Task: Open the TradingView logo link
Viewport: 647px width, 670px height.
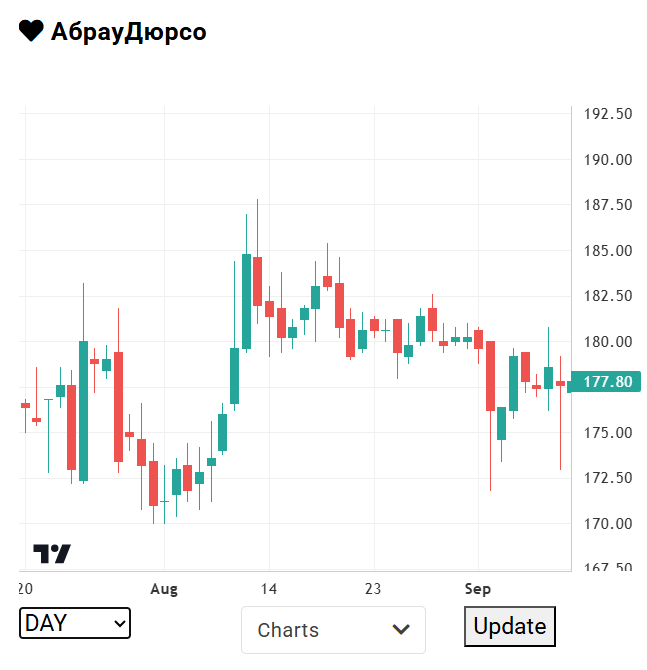Action: coord(52,553)
